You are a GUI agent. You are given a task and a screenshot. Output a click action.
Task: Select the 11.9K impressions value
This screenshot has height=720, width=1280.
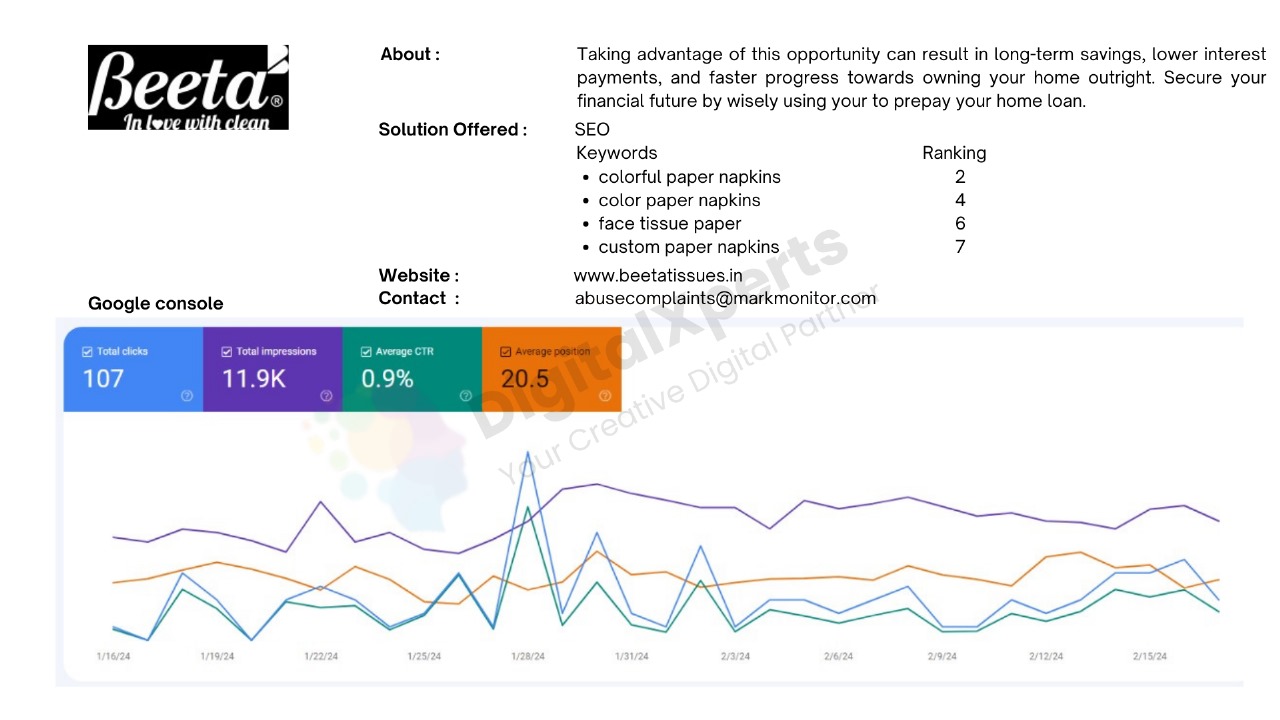click(253, 378)
